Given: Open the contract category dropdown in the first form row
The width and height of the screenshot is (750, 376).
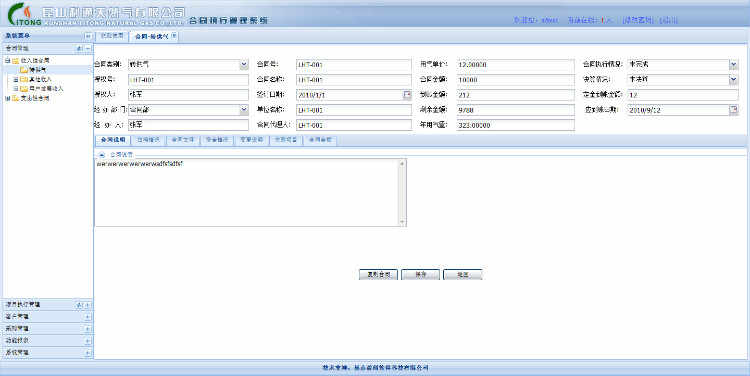Looking at the screenshot, I should tap(244, 64).
